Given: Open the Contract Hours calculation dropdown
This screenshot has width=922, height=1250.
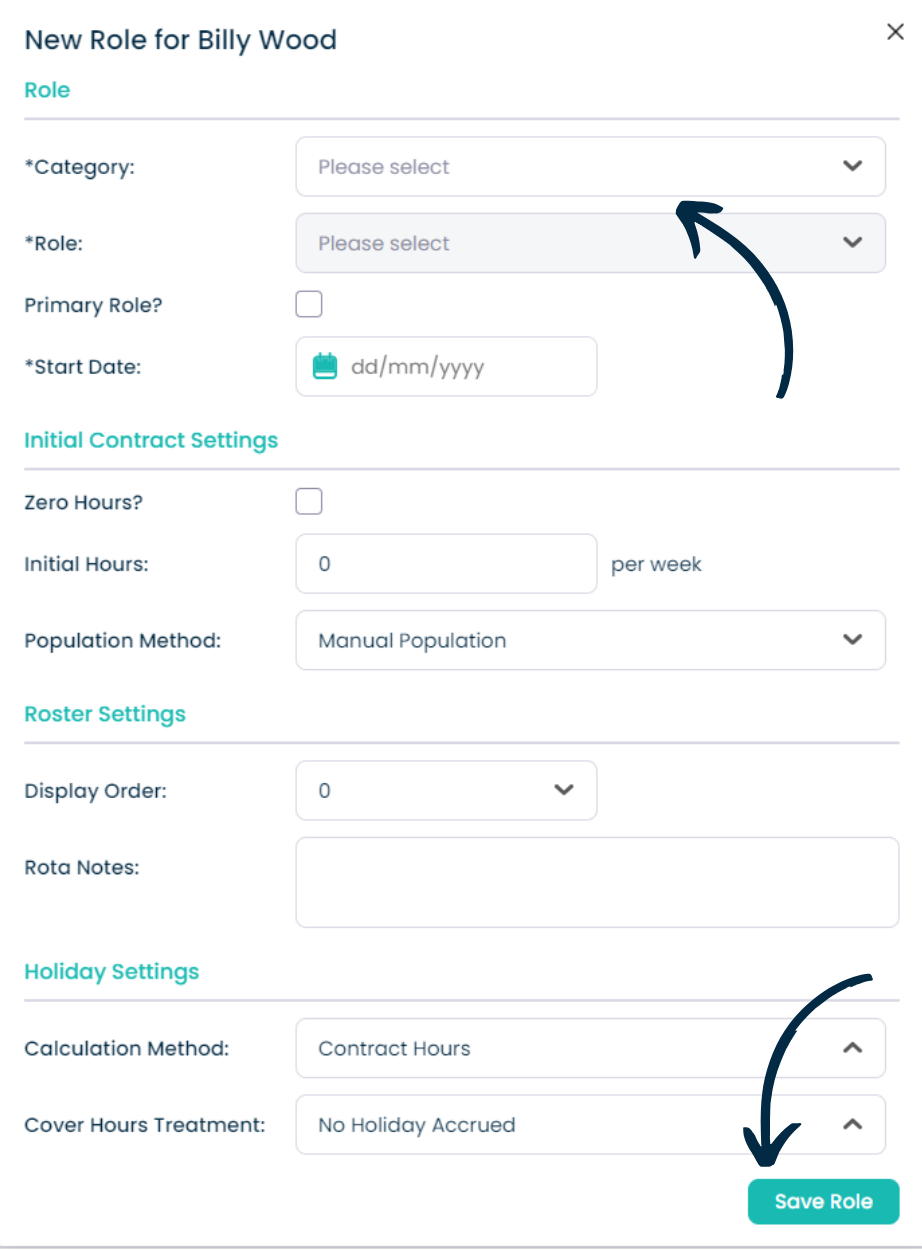Looking at the screenshot, I should pos(591,1048).
